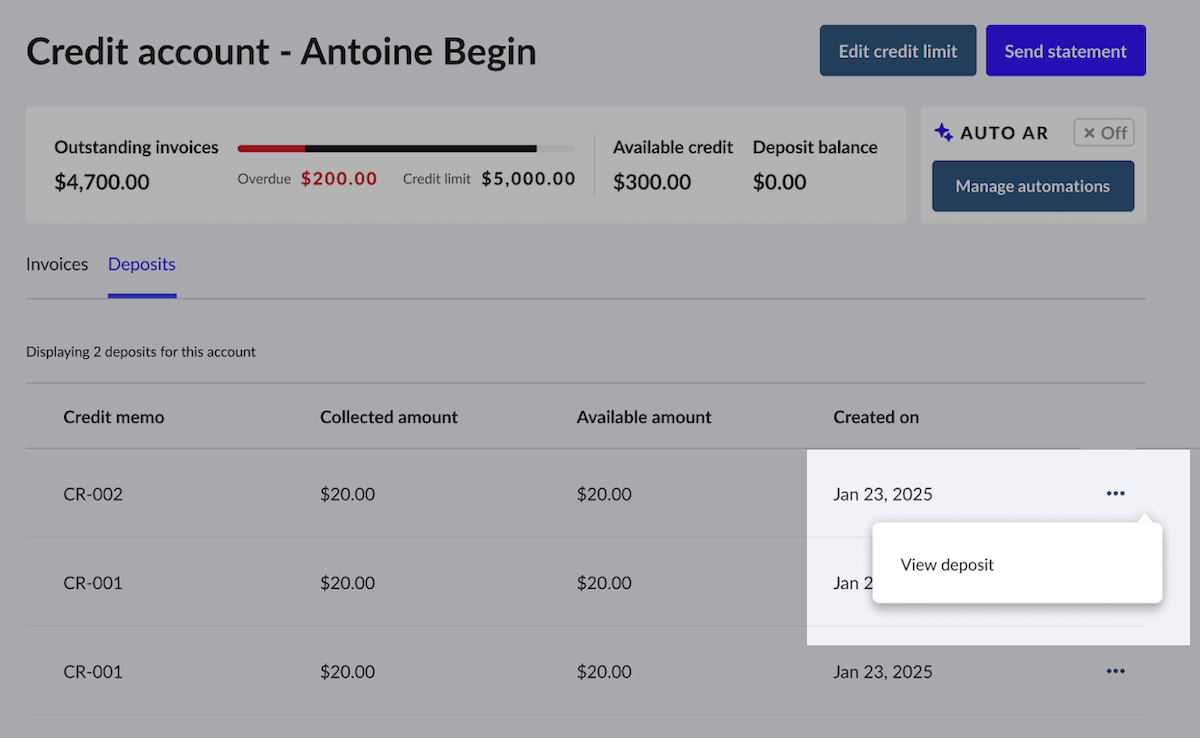The height and width of the screenshot is (738, 1200).
Task: Open the three-dot menu on the middle deposit row
Action: [x=1116, y=582]
